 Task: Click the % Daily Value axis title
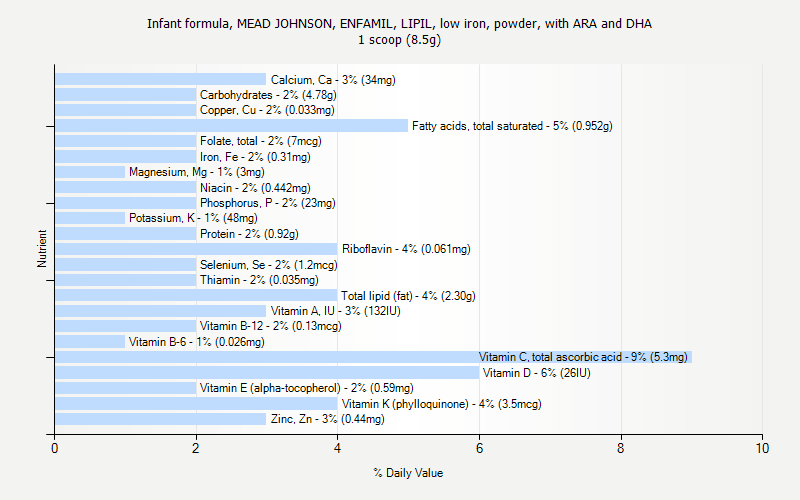[408, 473]
